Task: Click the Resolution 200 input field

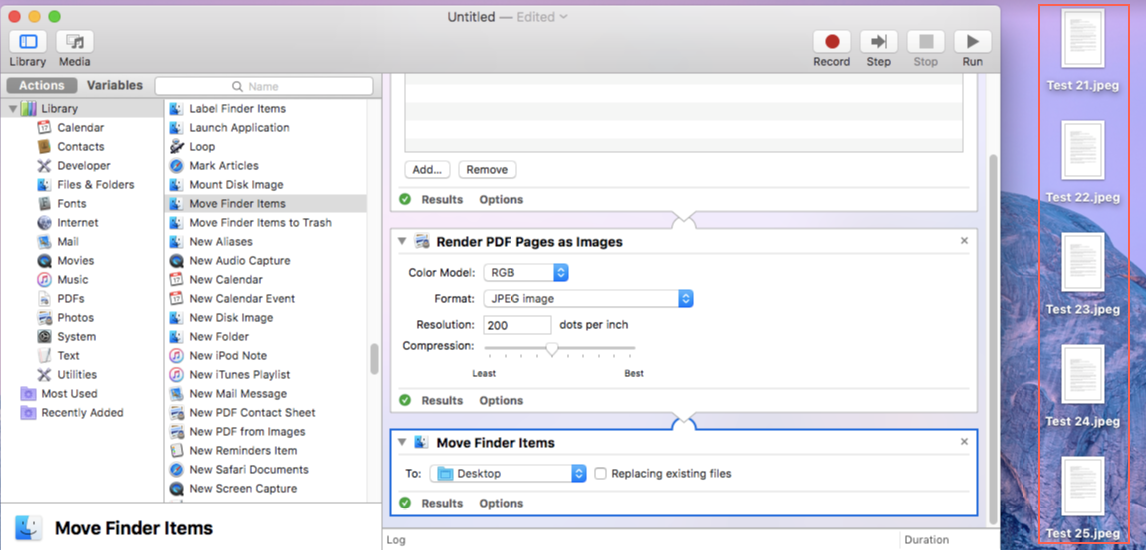Action: [517, 324]
